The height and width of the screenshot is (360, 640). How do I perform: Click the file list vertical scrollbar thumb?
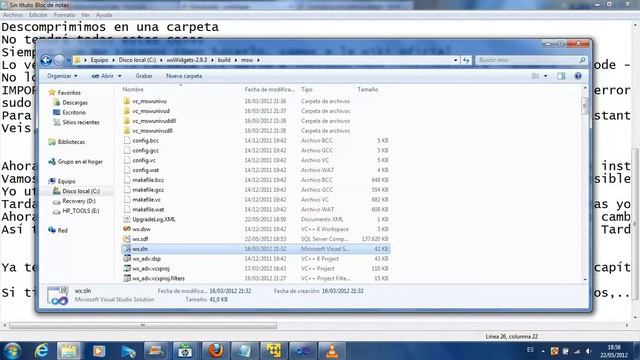[x=584, y=106]
